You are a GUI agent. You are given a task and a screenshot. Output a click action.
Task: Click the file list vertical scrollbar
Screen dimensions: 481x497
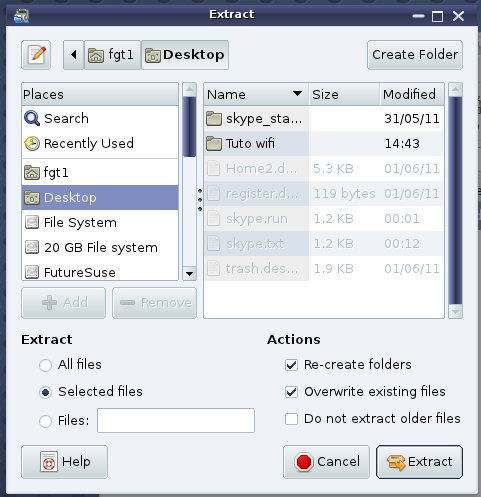click(x=455, y=201)
